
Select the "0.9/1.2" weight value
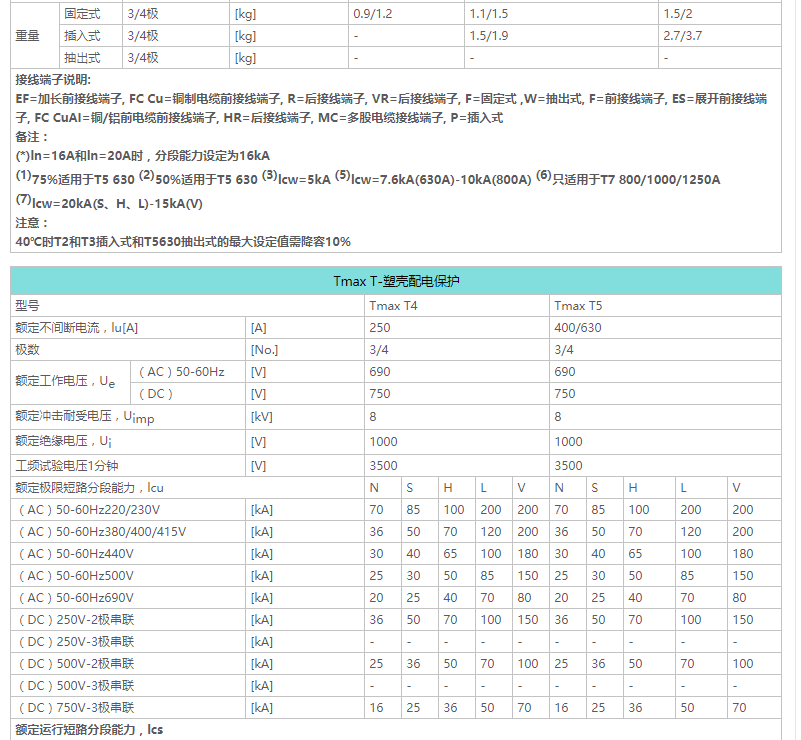pos(373,14)
